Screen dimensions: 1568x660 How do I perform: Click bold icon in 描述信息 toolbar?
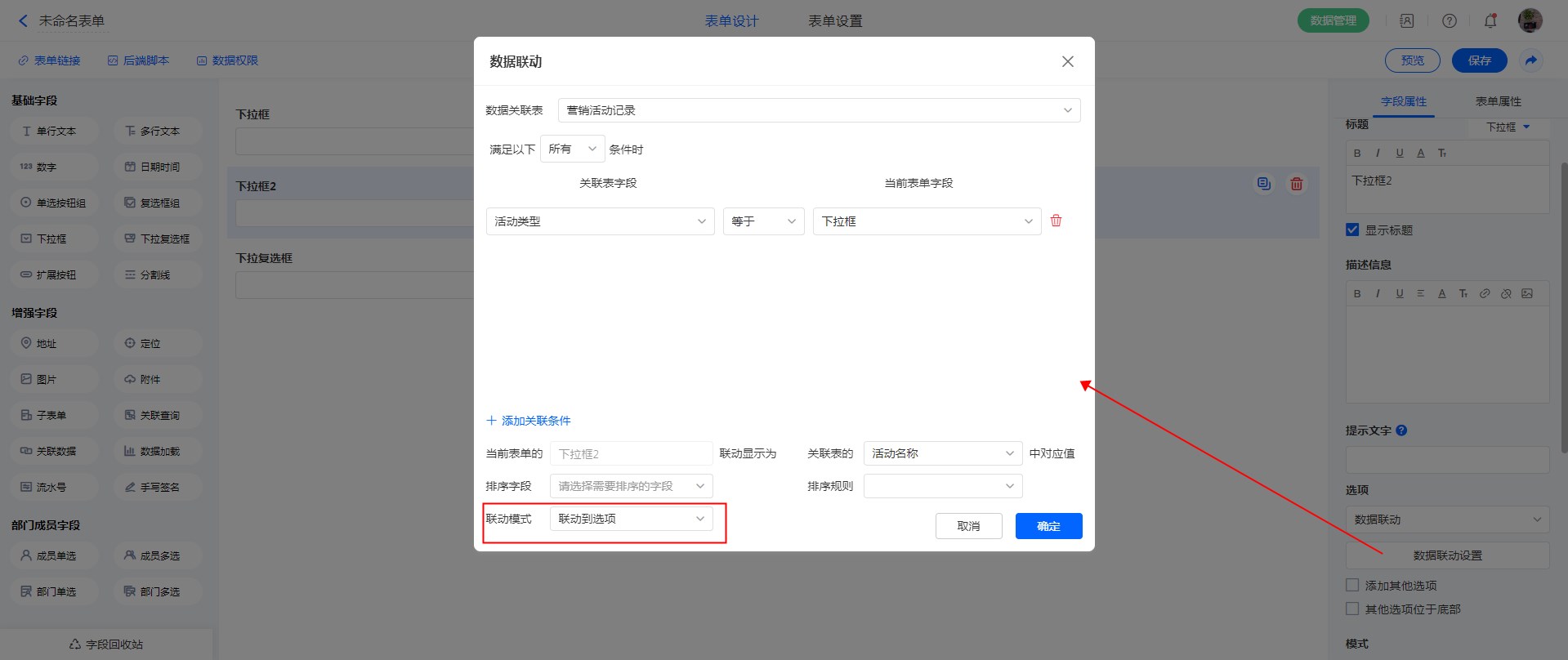[x=1357, y=293]
